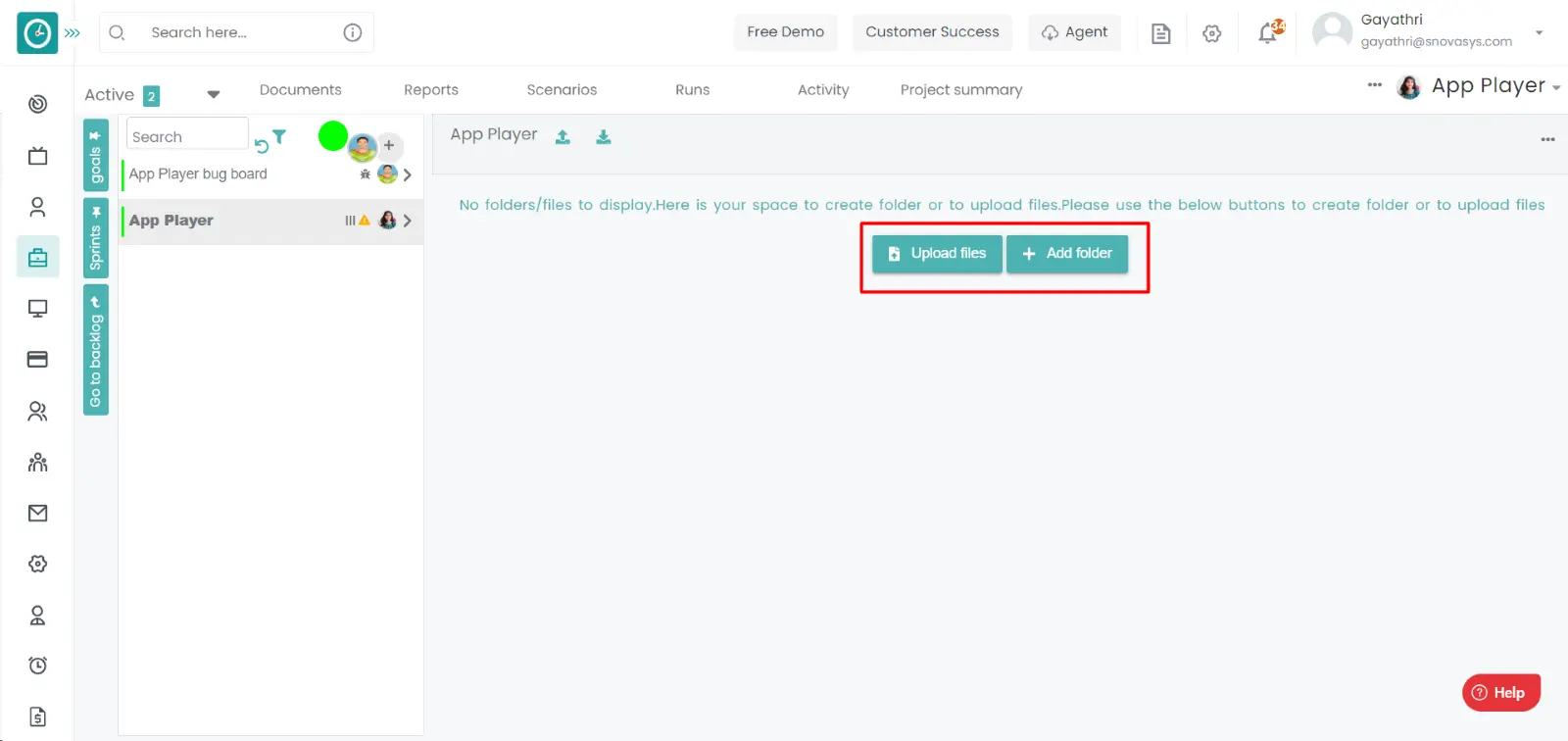Open the document icon in header

point(1160,33)
